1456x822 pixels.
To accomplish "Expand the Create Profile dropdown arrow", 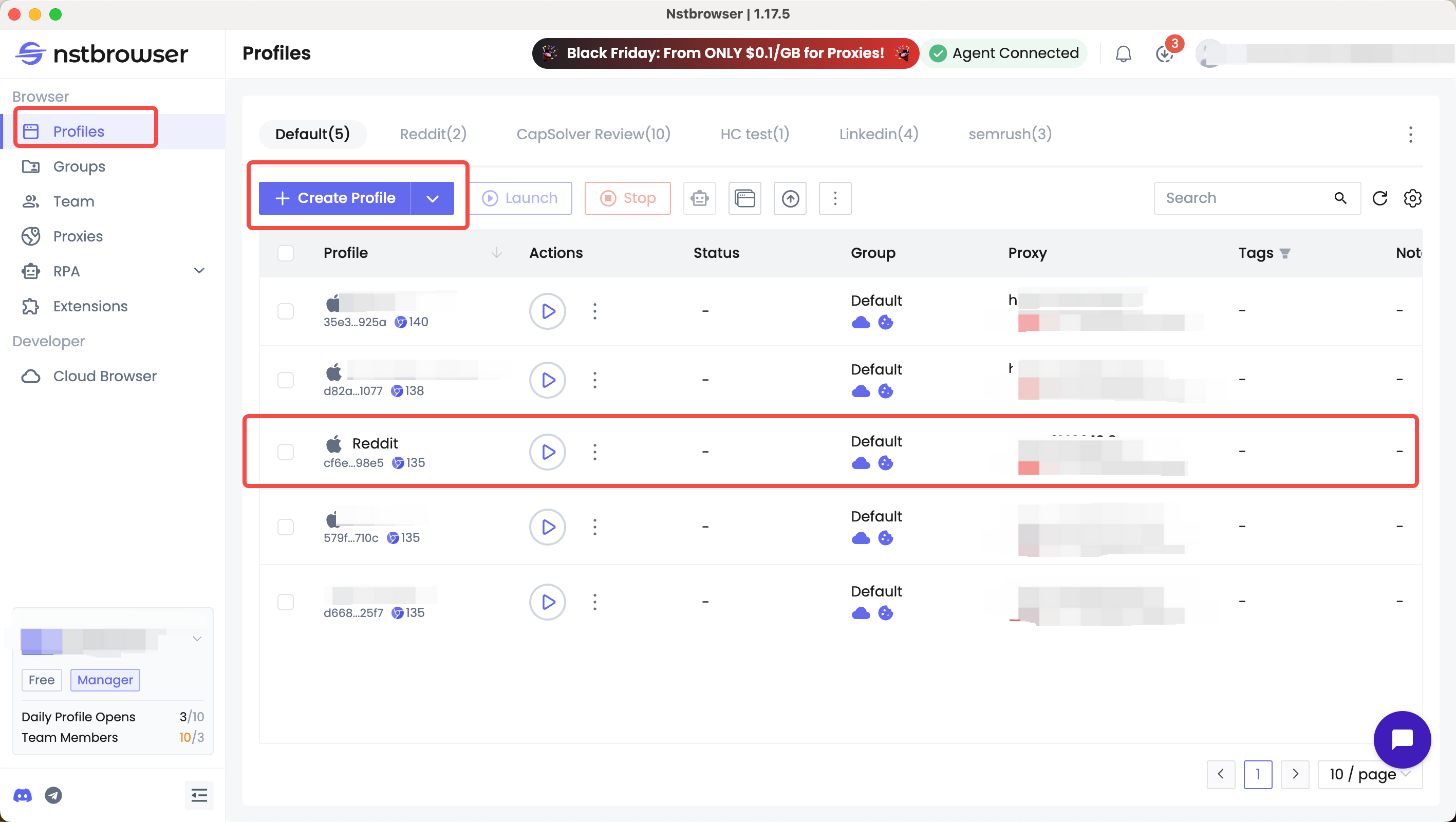I will pos(433,198).
